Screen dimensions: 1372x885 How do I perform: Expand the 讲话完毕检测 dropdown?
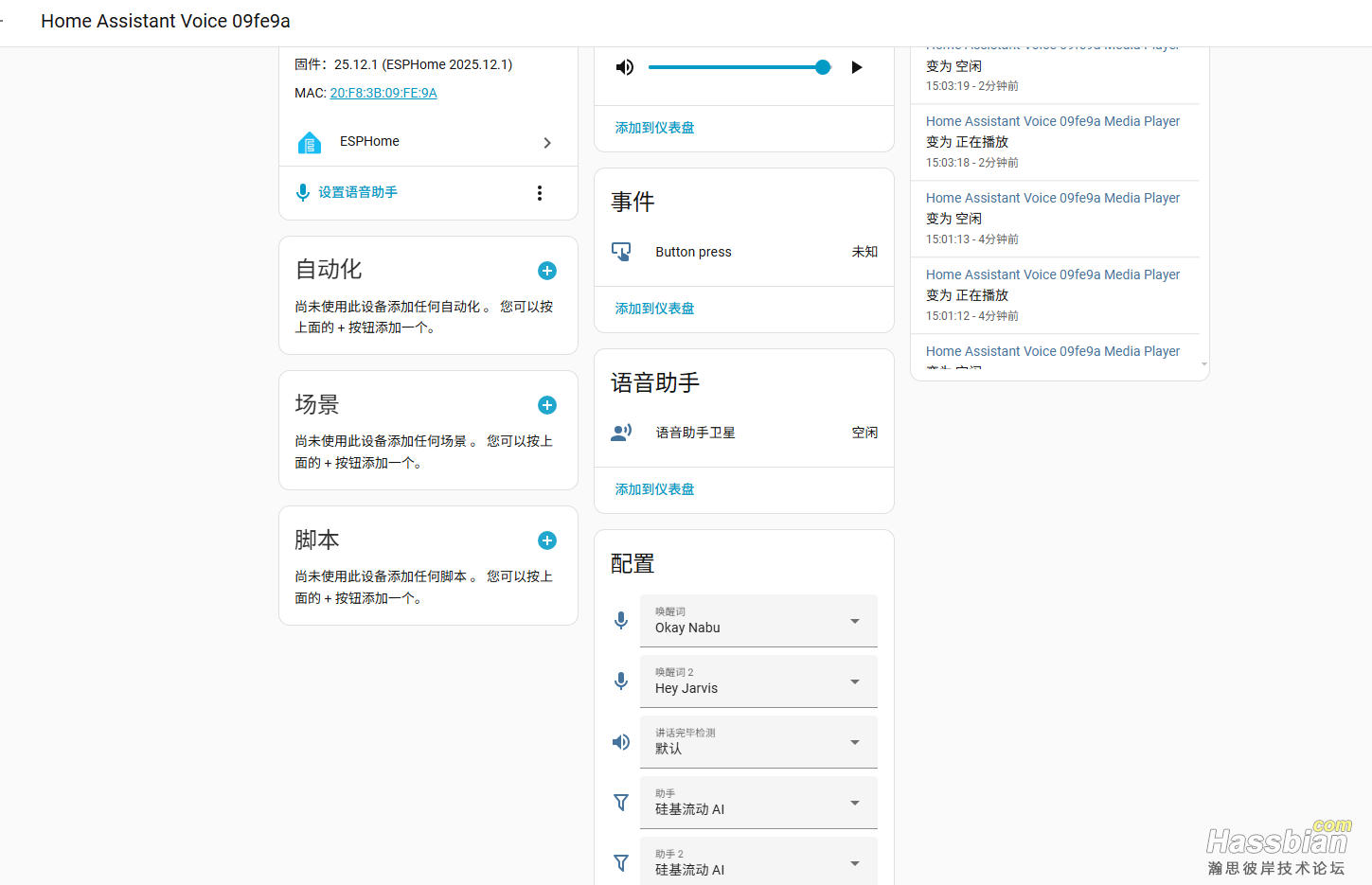758,742
